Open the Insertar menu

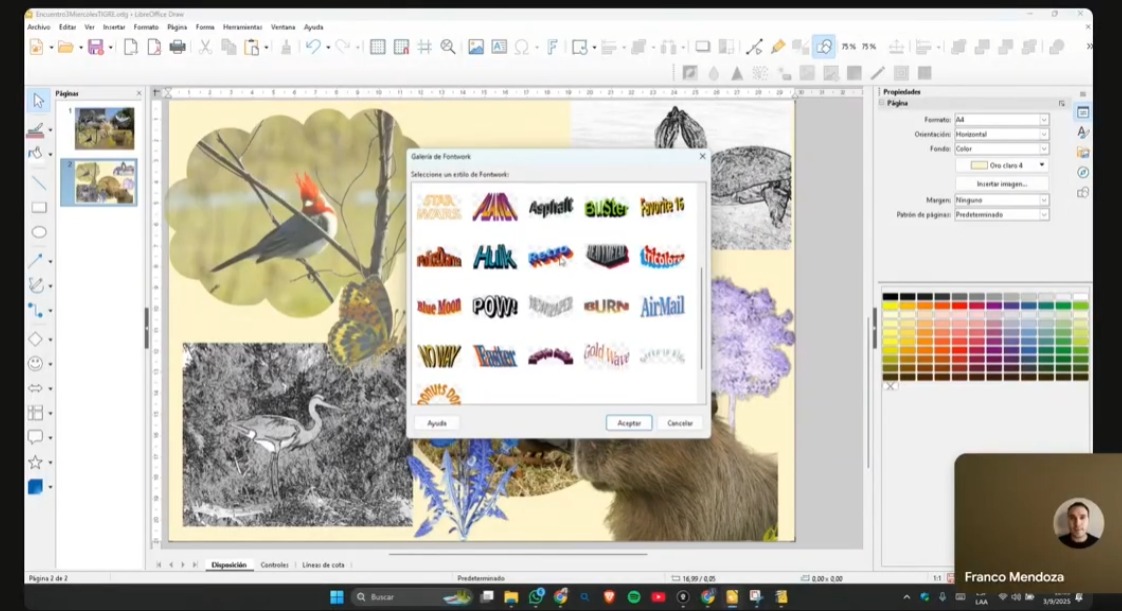[x=114, y=27]
